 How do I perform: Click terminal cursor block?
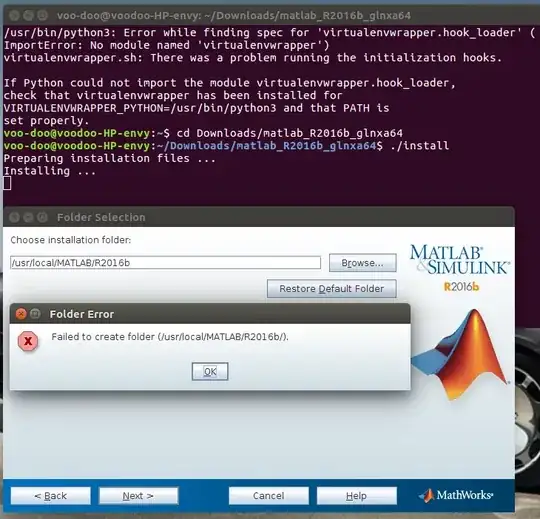point(7,183)
